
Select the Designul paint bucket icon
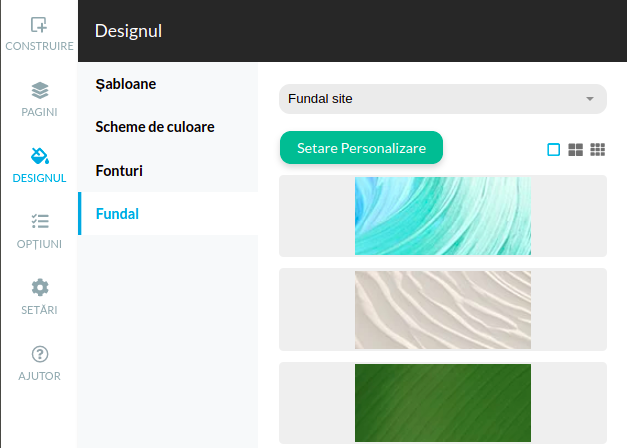(39, 156)
